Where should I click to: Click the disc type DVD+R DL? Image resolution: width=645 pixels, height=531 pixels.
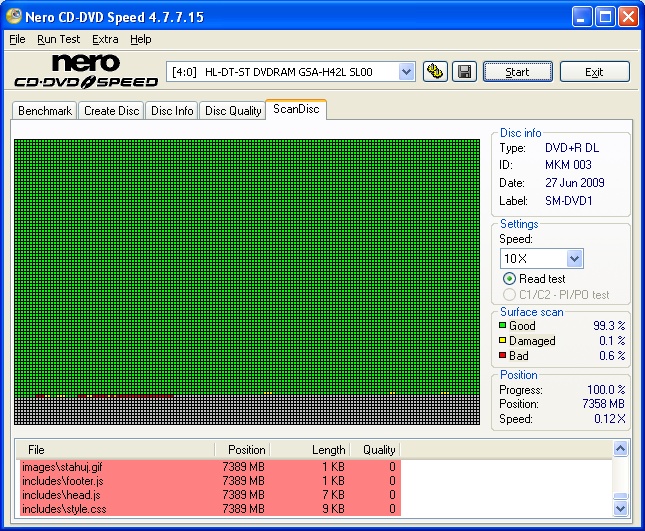572,148
